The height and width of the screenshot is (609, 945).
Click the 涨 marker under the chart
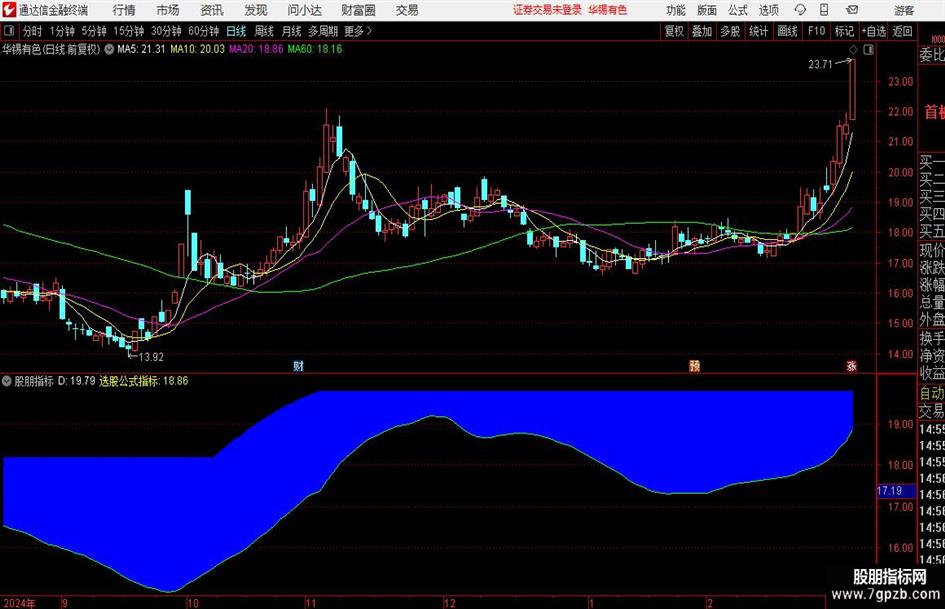pos(852,365)
